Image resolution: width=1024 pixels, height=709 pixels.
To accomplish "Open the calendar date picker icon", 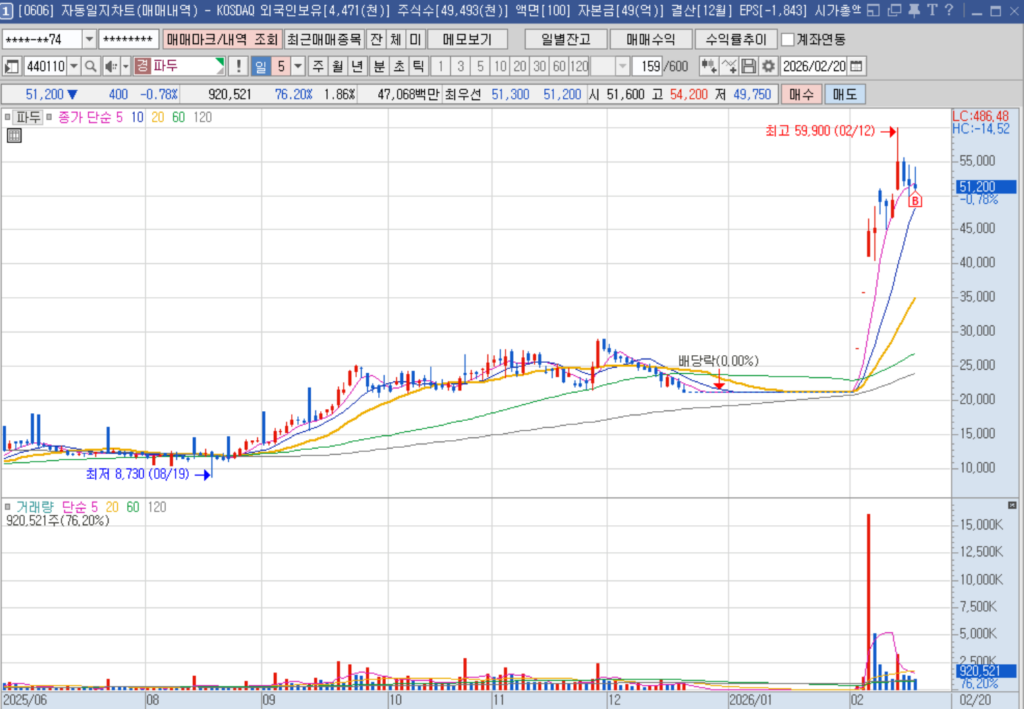I will coord(856,66).
